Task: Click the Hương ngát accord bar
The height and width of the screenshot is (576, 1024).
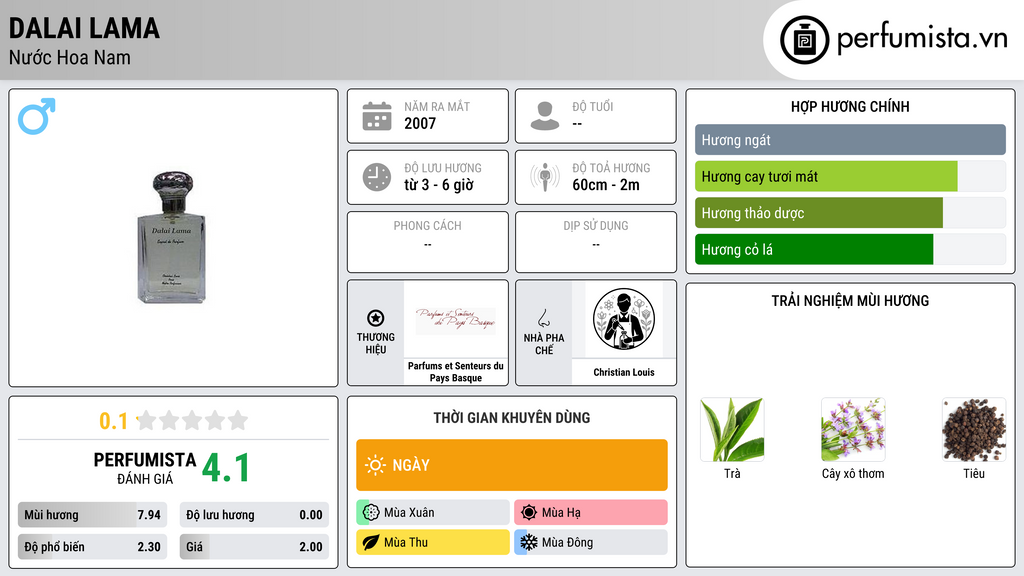Action: (850, 140)
